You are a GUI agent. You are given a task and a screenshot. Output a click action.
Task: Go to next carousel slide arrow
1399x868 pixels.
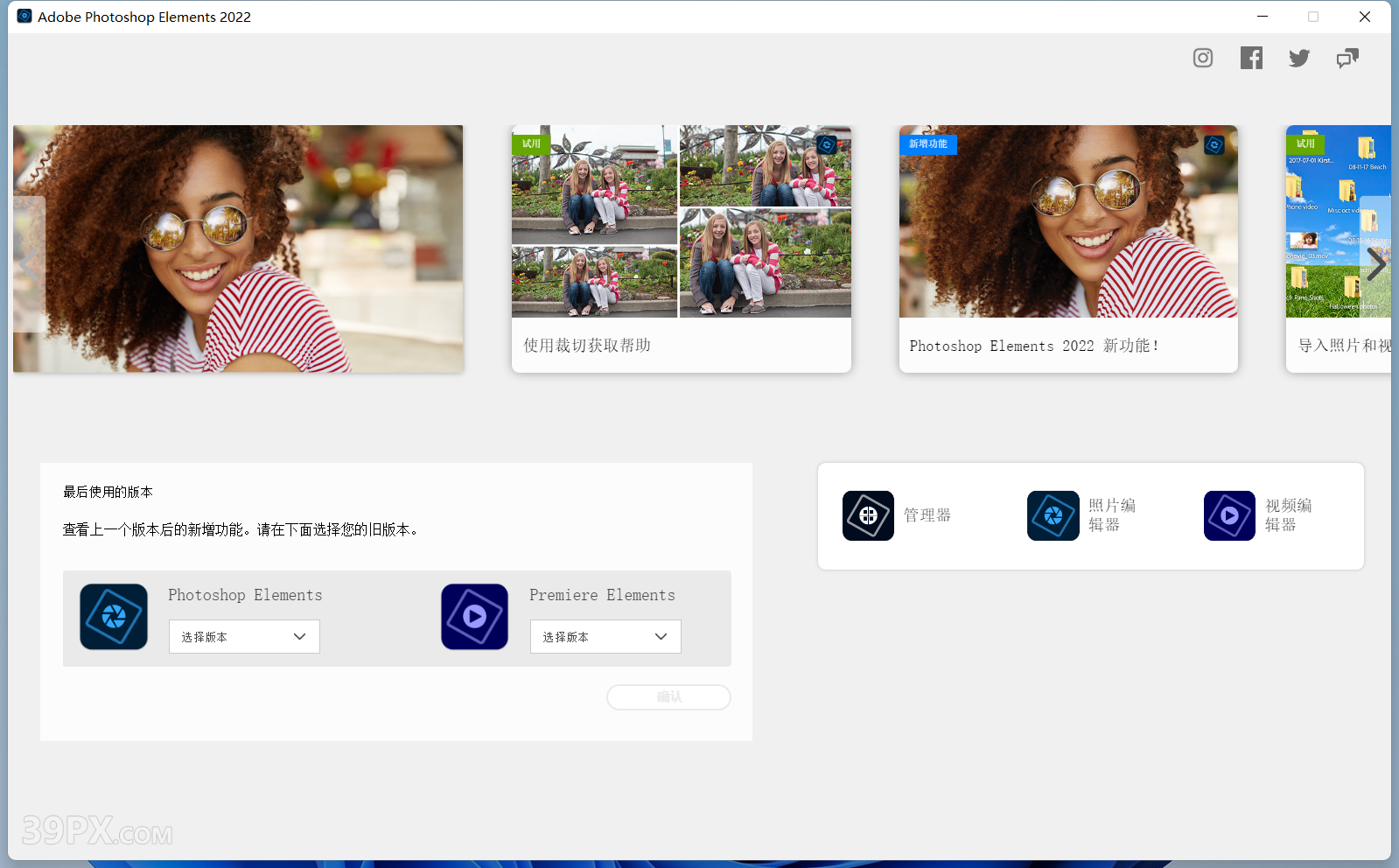[1376, 263]
